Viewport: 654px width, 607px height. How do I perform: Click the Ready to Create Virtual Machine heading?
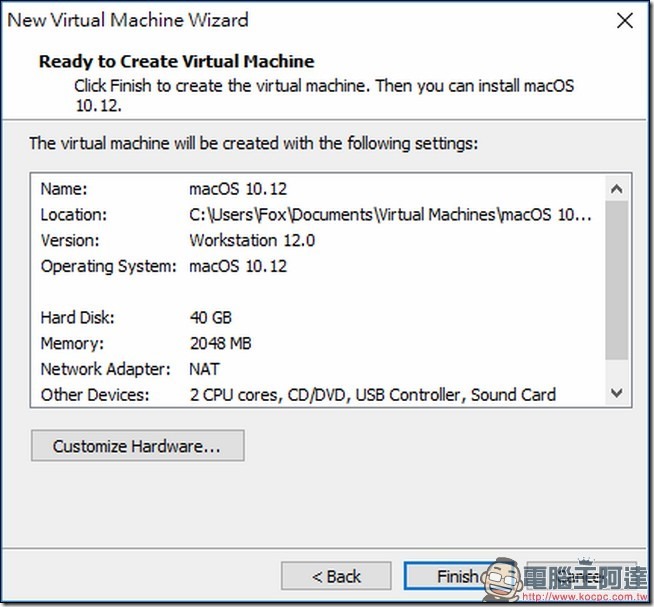(176, 61)
